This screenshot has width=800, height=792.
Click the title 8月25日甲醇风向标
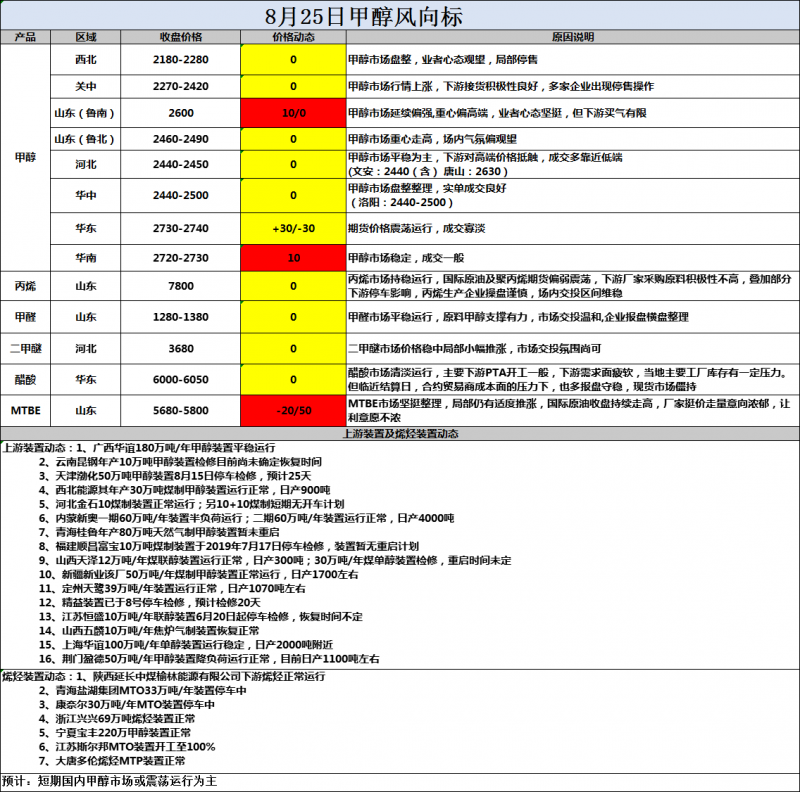(x=363, y=16)
